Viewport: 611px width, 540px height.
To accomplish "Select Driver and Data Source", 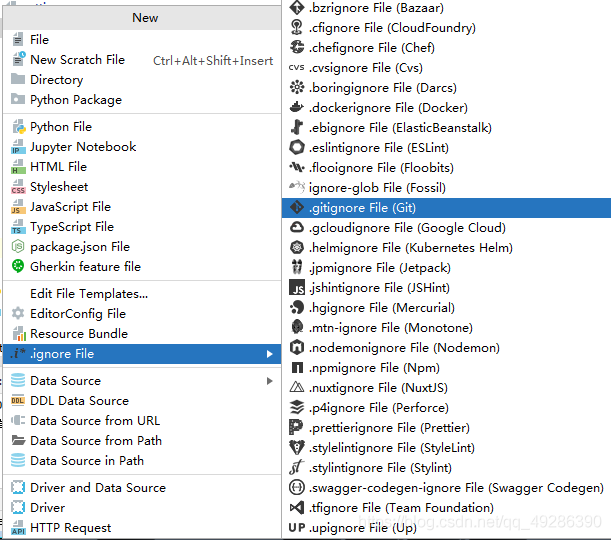I will [x=142, y=487].
